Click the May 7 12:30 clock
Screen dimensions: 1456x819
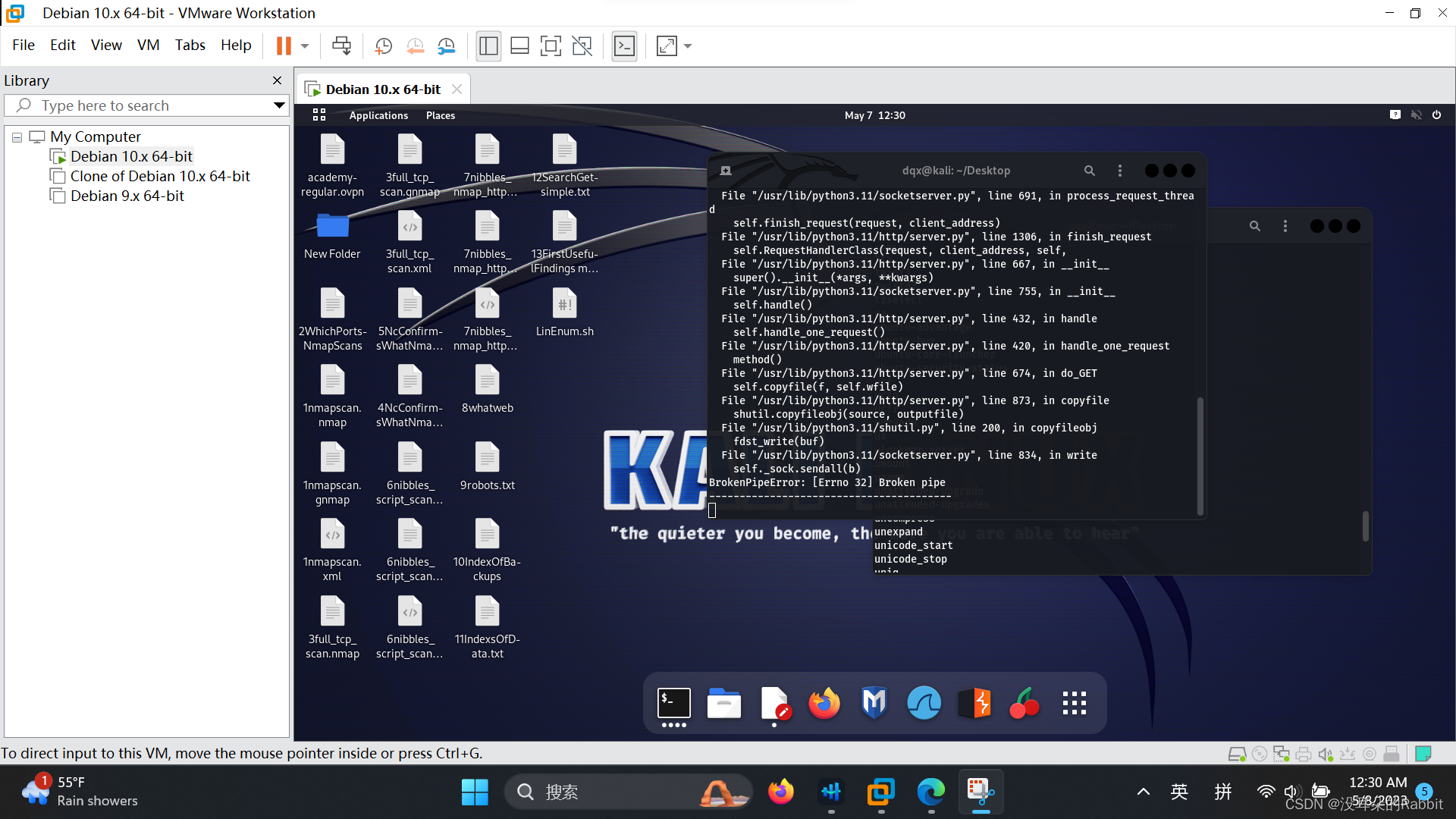[875, 115]
